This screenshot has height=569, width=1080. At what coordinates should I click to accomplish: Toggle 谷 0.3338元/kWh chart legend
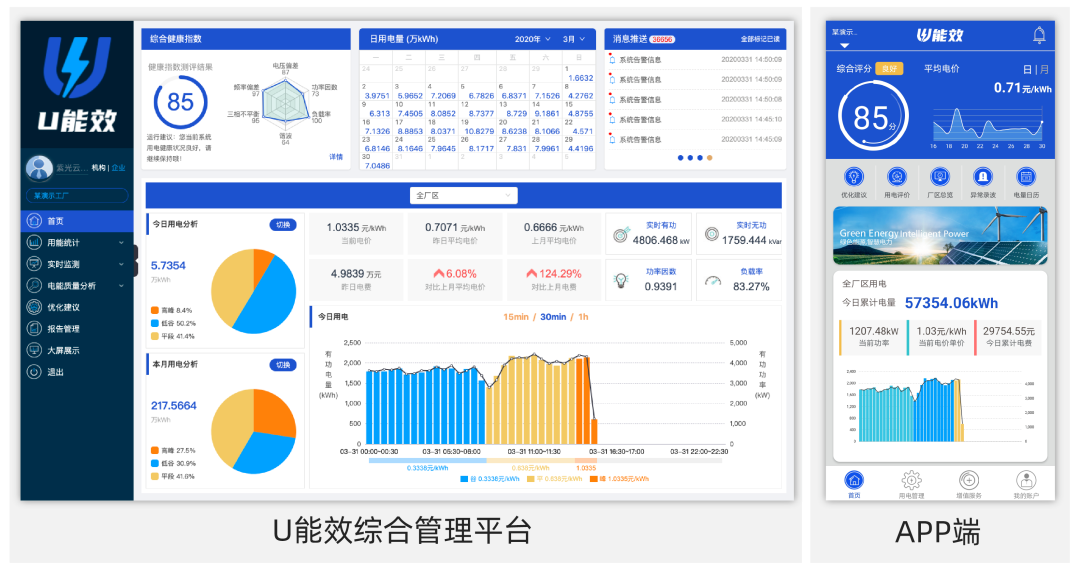coord(490,479)
